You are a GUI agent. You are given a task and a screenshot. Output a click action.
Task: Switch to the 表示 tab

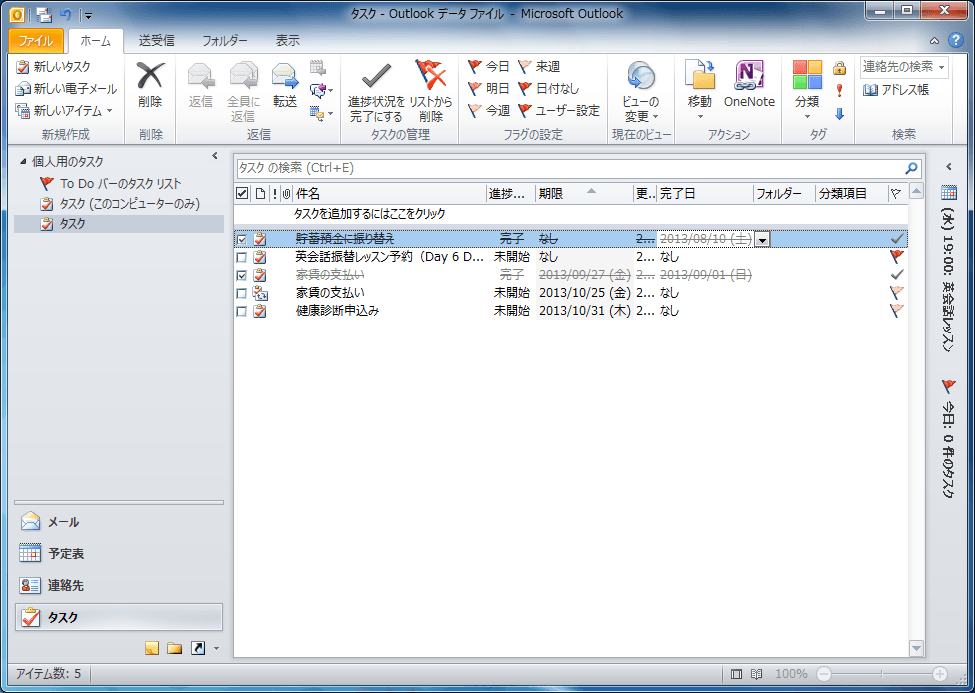[287, 41]
